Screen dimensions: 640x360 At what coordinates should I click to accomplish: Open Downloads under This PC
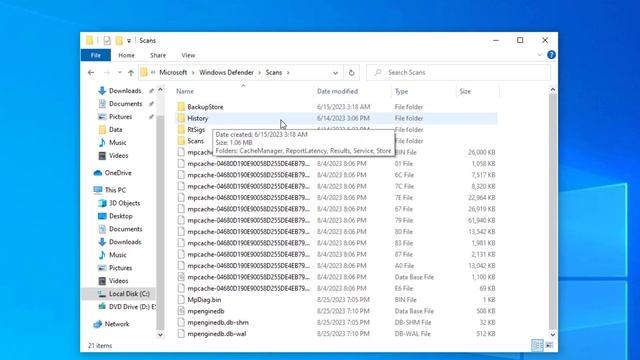tap(124, 242)
